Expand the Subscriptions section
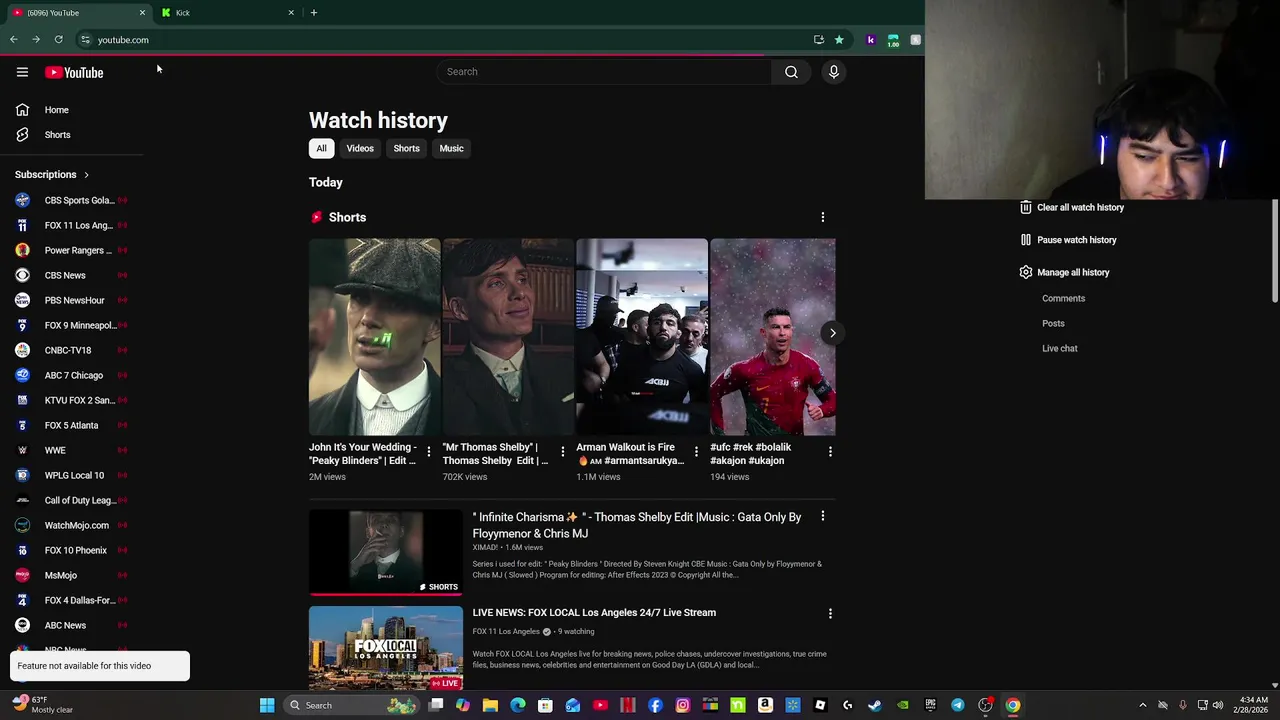 52,175
